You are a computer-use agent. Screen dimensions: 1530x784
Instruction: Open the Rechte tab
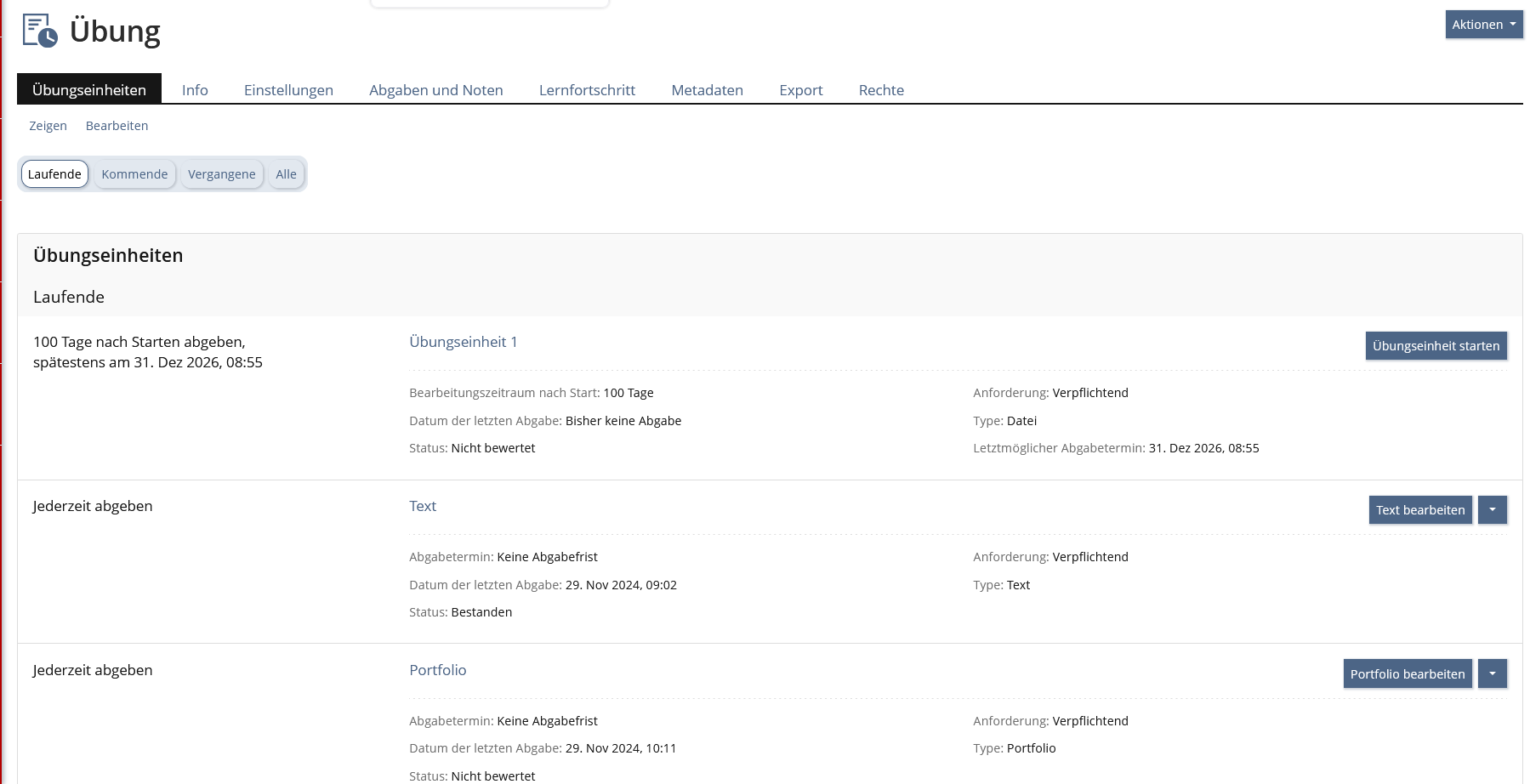point(881,90)
